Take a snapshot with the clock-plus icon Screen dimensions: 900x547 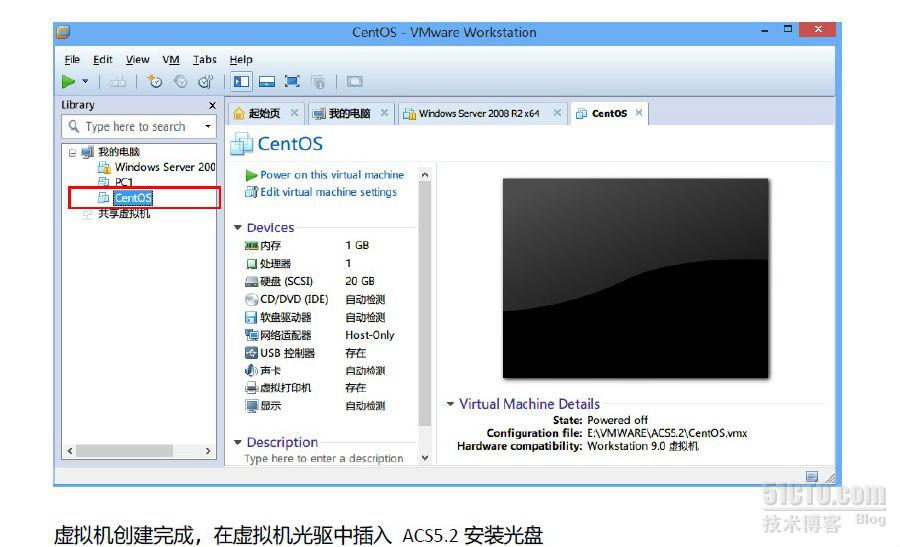154,82
